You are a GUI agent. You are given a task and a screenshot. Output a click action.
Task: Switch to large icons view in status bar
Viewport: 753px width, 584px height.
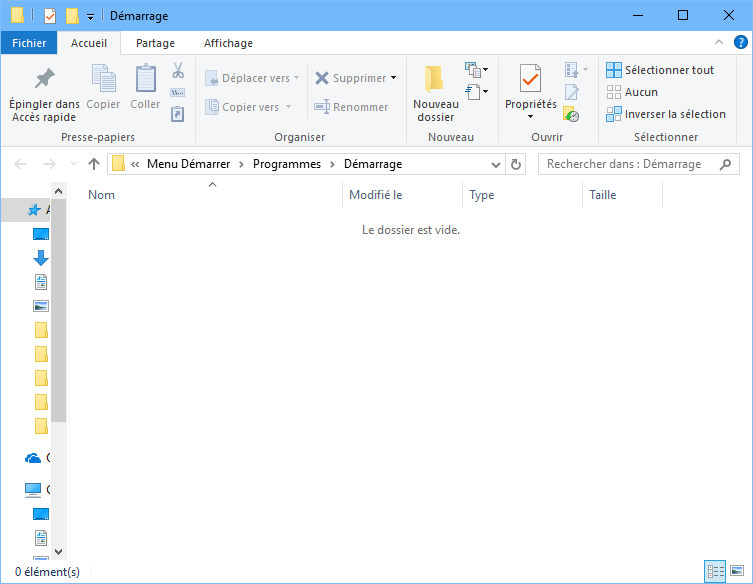point(737,572)
